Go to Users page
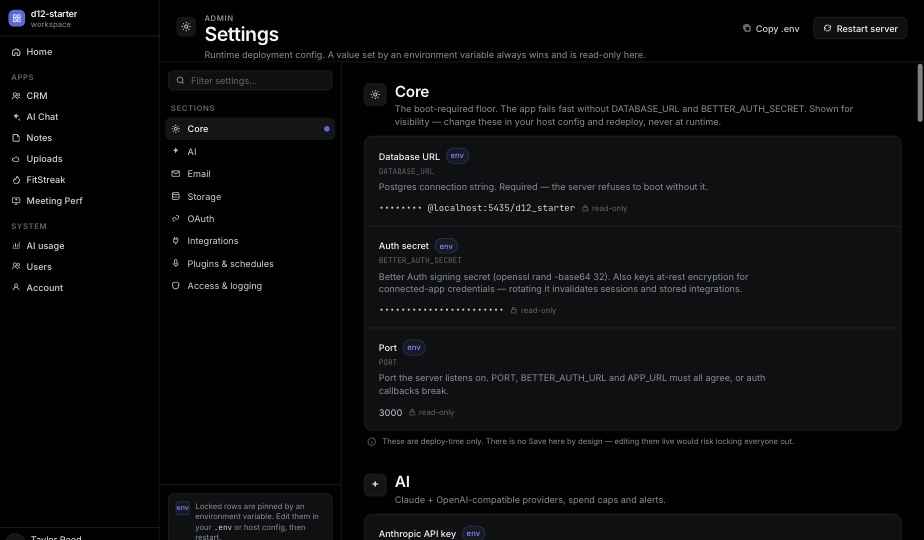The width and height of the screenshot is (924, 540). [x=80, y=267]
